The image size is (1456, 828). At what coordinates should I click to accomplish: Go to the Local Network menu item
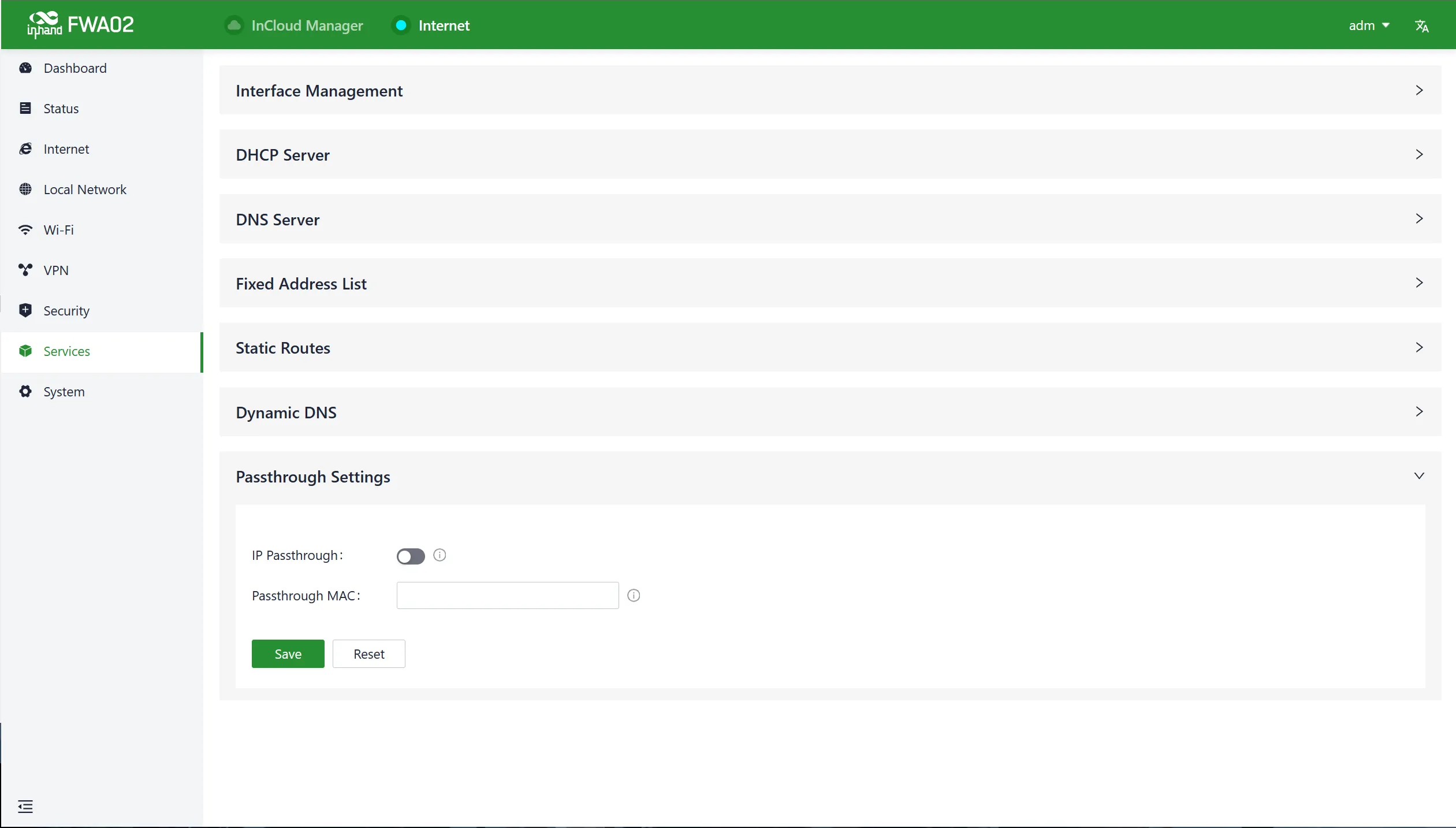[x=102, y=190]
